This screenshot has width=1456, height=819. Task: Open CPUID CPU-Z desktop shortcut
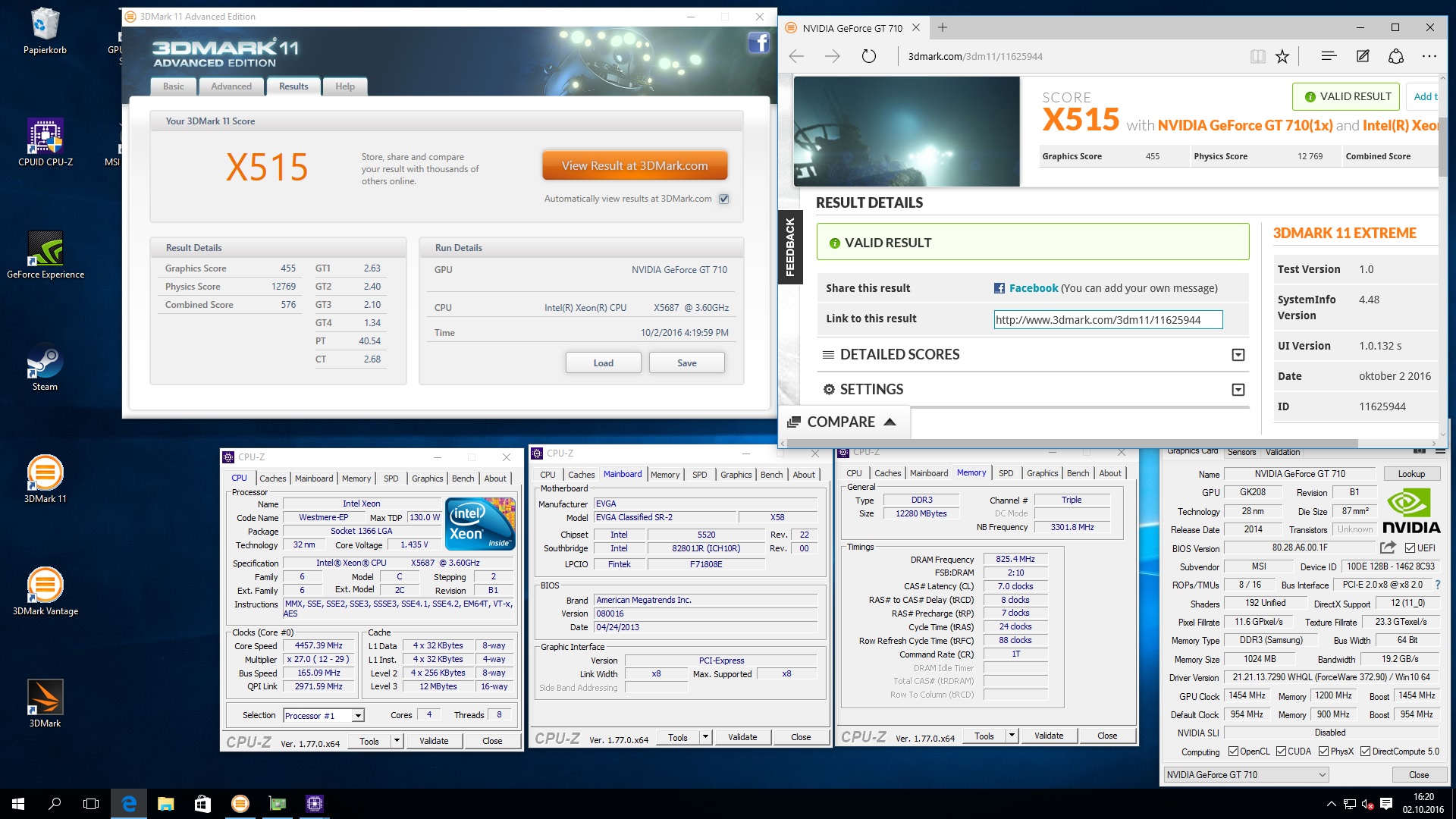[45, 143]
